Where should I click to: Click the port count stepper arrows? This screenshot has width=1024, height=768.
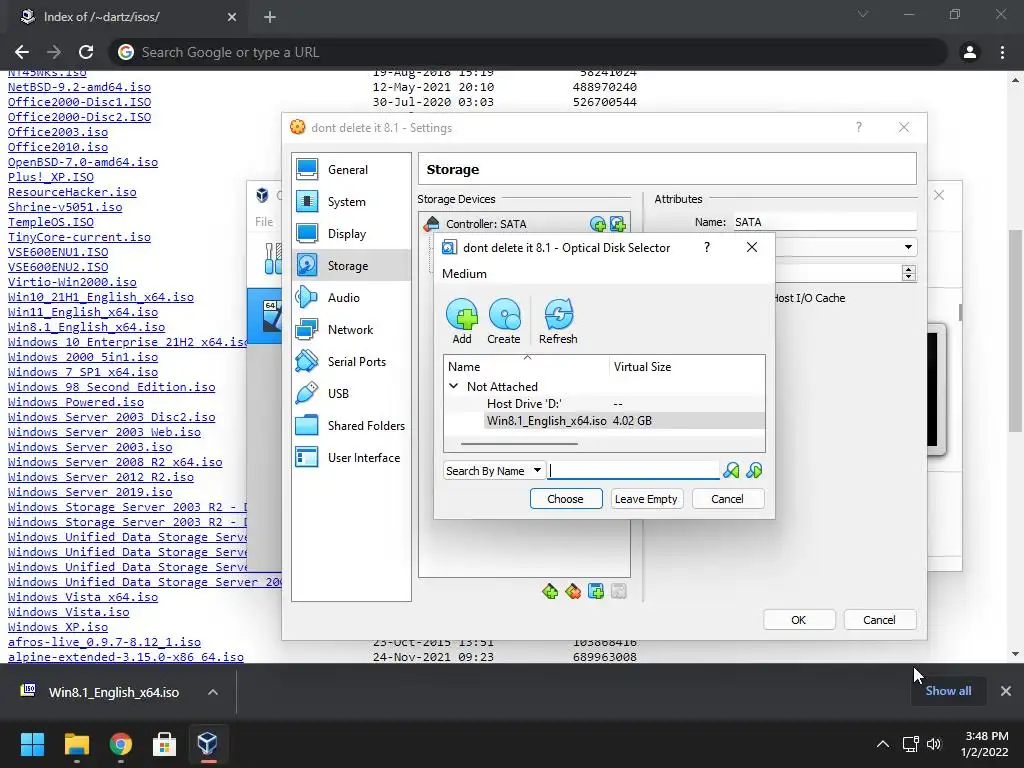tap(908, 273)
